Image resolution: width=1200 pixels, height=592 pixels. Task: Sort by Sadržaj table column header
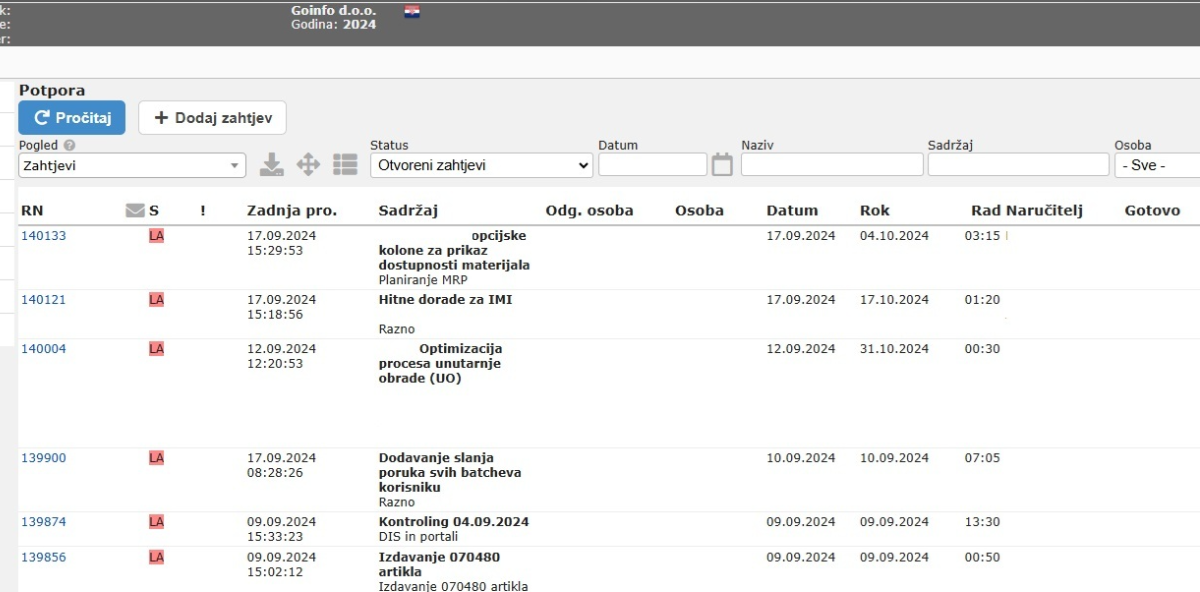[x=408, y=211]
